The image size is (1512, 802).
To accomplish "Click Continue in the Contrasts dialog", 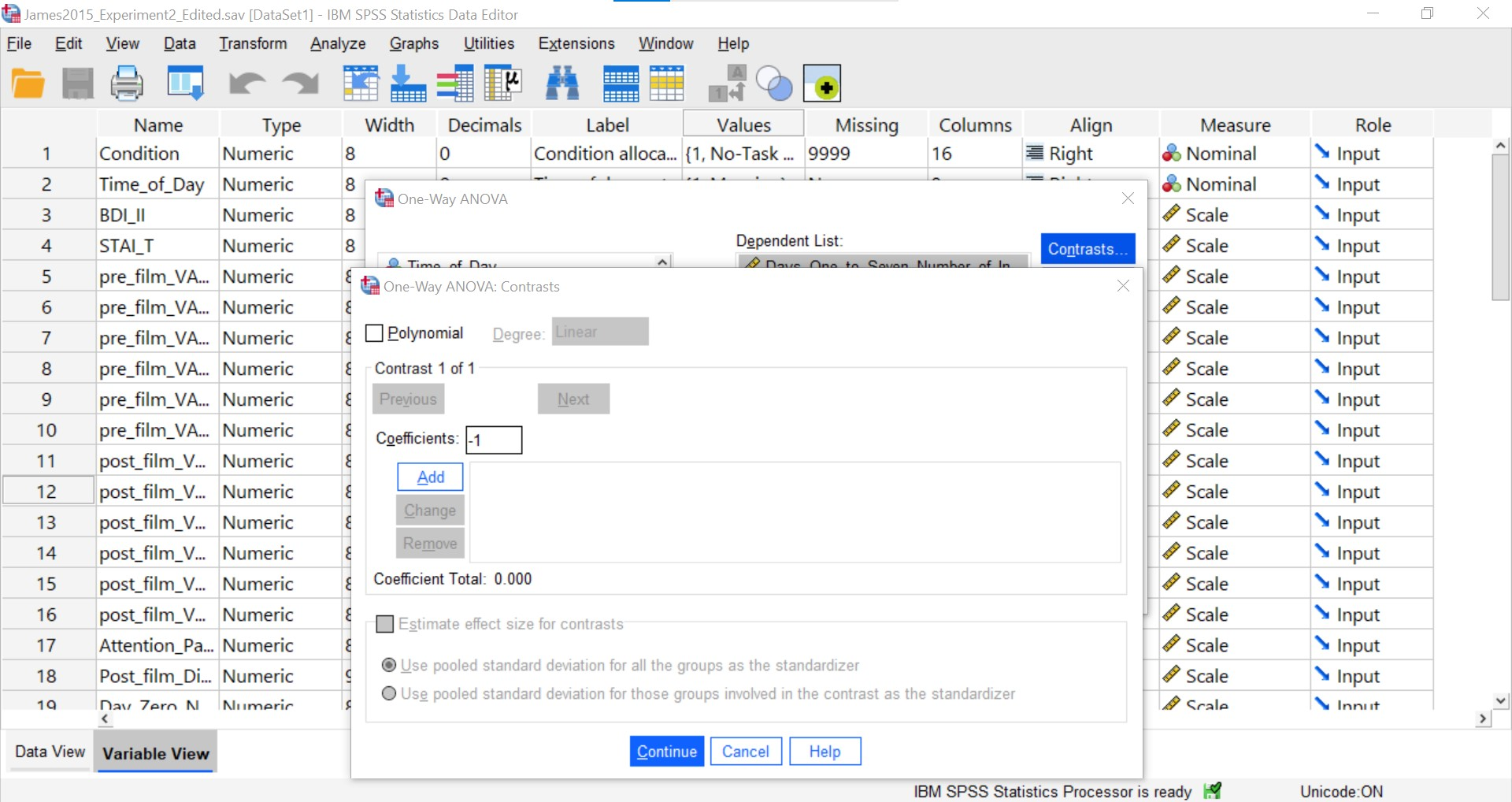I will [x=667, y=751].
